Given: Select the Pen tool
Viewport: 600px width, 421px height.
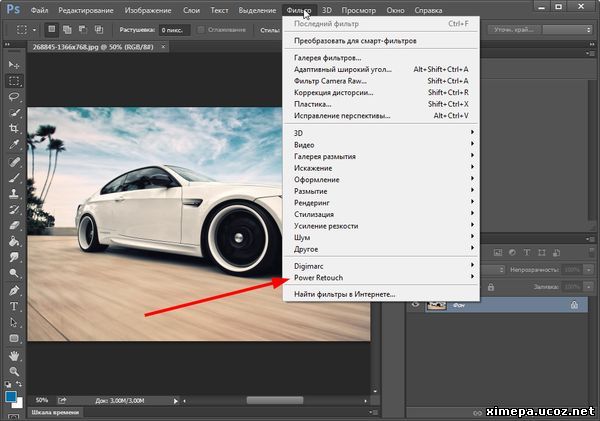Looking at the screenshot, I should coord(14,290).
